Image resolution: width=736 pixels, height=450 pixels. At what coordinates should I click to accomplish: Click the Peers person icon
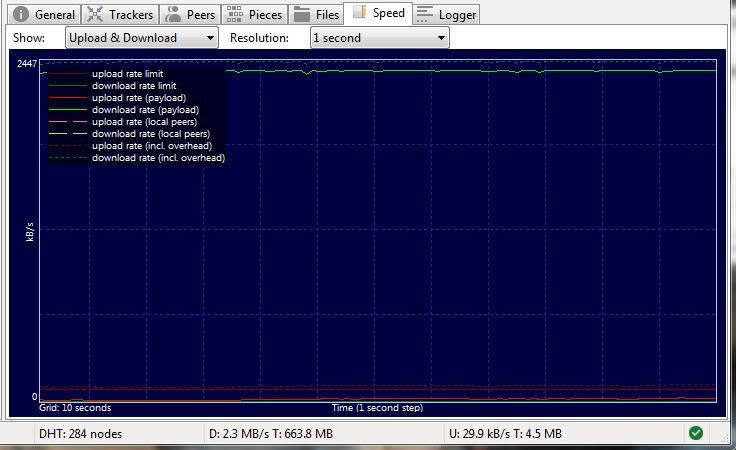(173, 14)
